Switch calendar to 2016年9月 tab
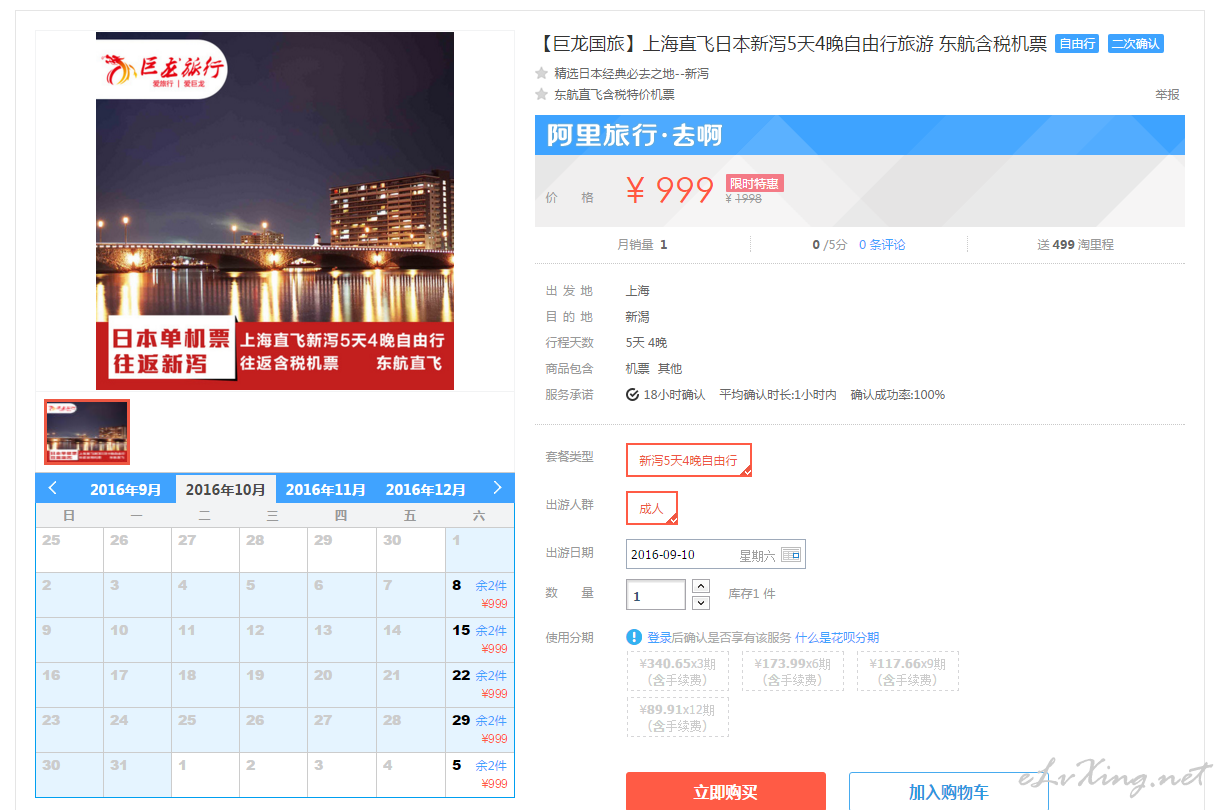The width and height of the screenshot is (1223, 810). coord(126,489)
